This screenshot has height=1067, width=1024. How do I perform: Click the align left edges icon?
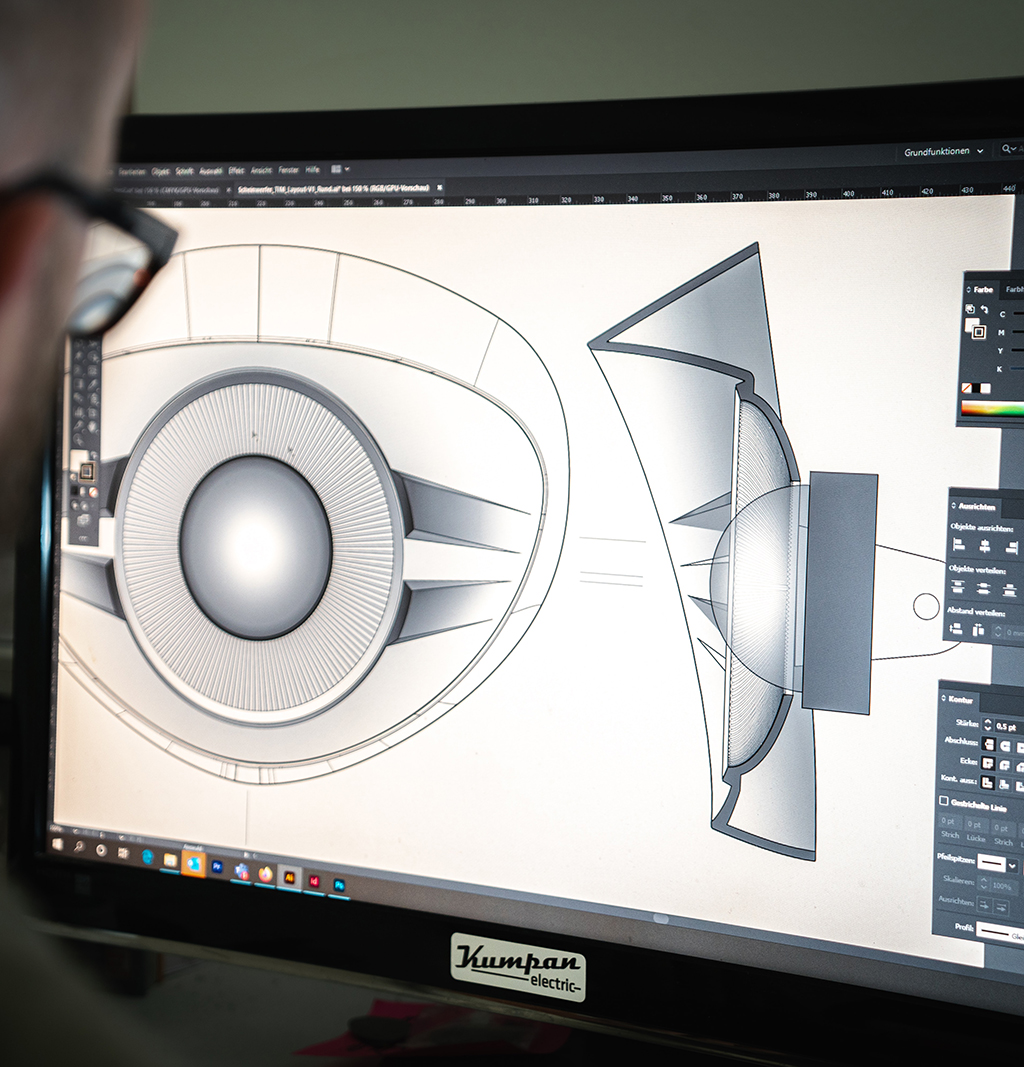(960, 545)
